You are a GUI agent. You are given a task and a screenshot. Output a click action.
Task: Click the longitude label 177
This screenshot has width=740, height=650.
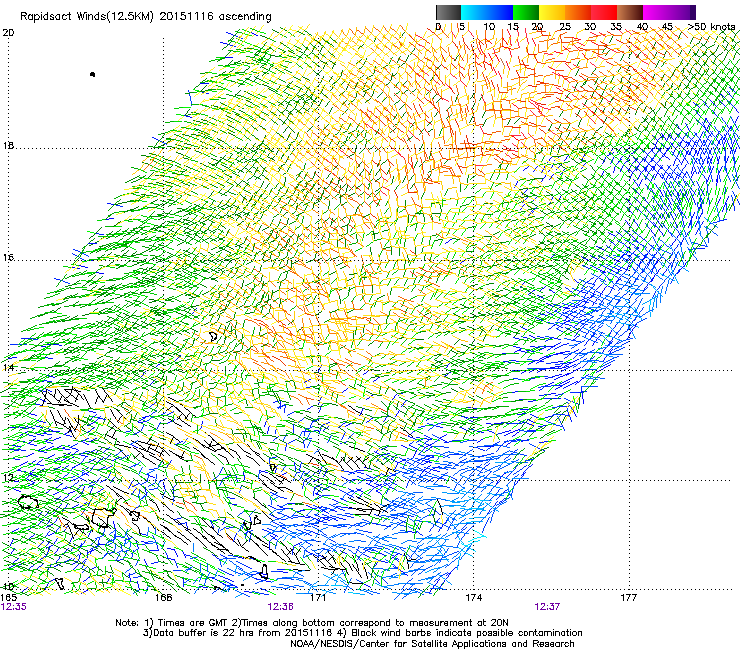[628, 598]
